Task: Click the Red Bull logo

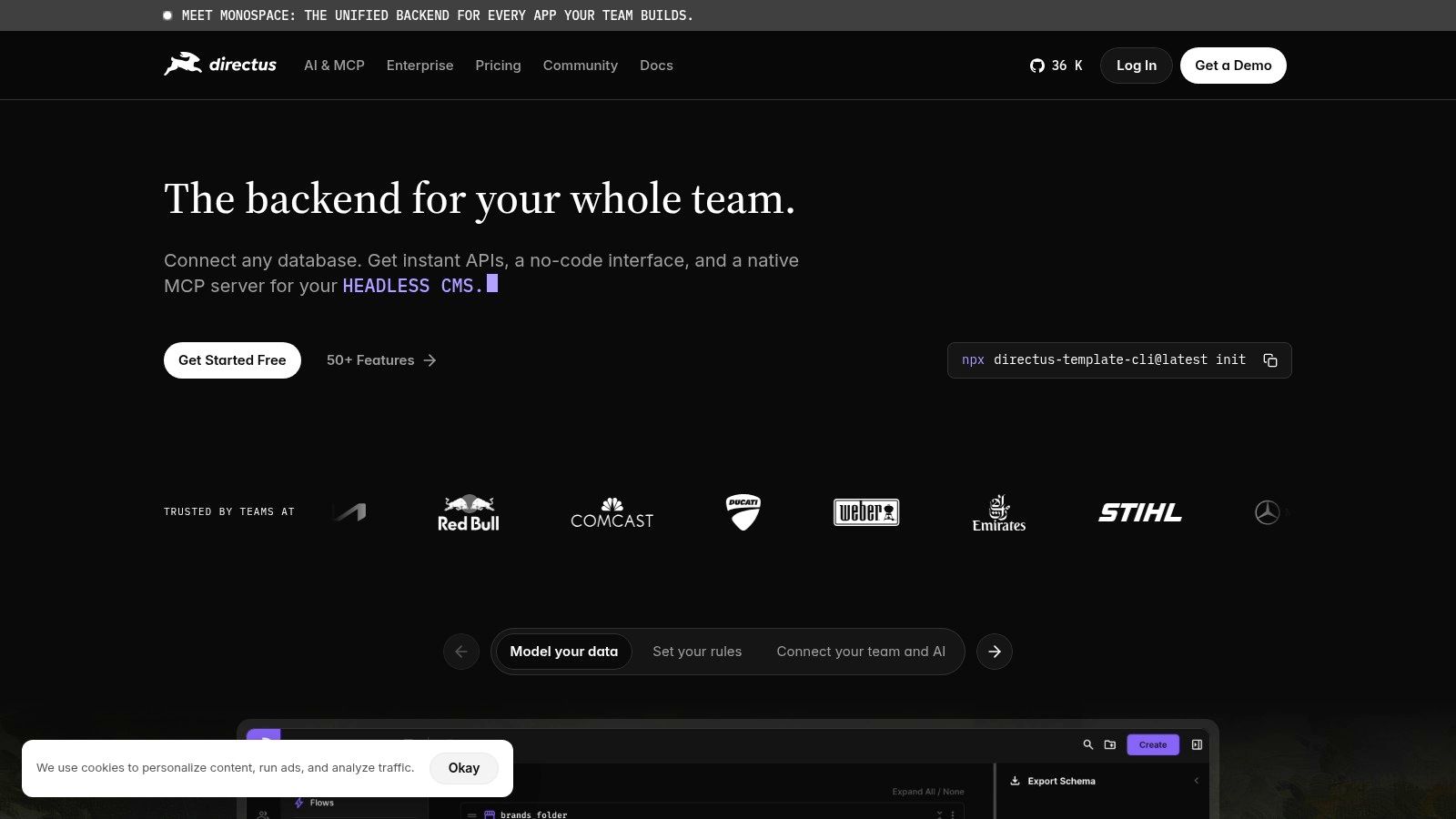Action: click(469, 513)
